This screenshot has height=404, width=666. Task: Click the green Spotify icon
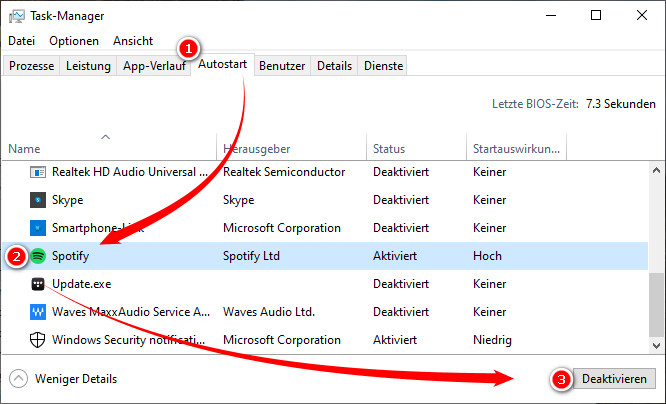tap(38, 256)
